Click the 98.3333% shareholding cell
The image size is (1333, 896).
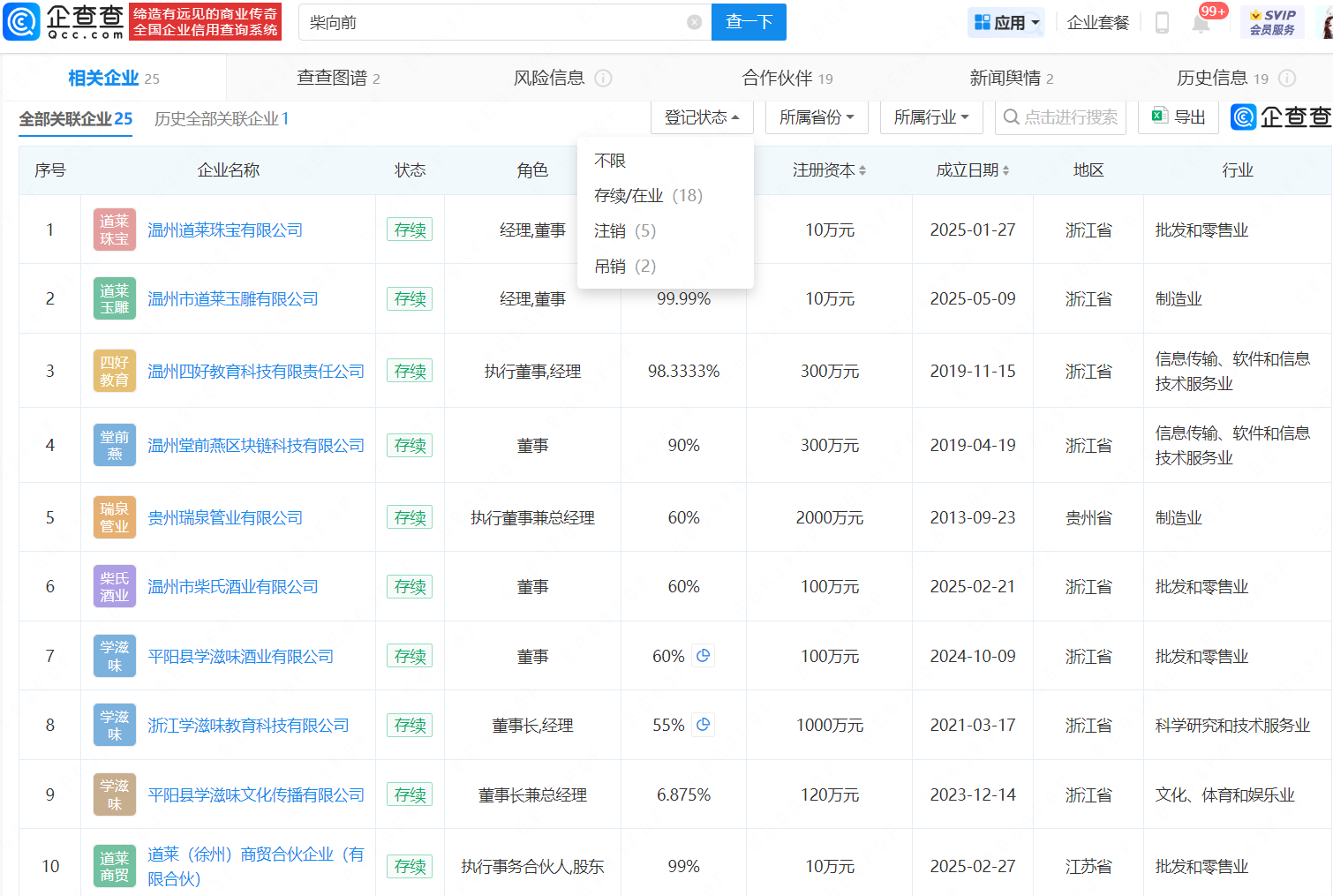(x=684, y=371)
